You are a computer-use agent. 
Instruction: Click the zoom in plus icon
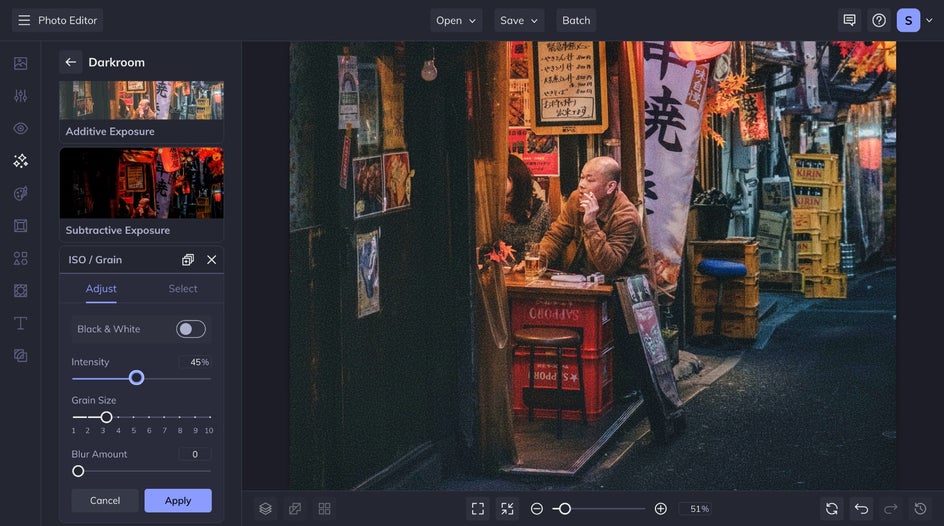[660, 509]
